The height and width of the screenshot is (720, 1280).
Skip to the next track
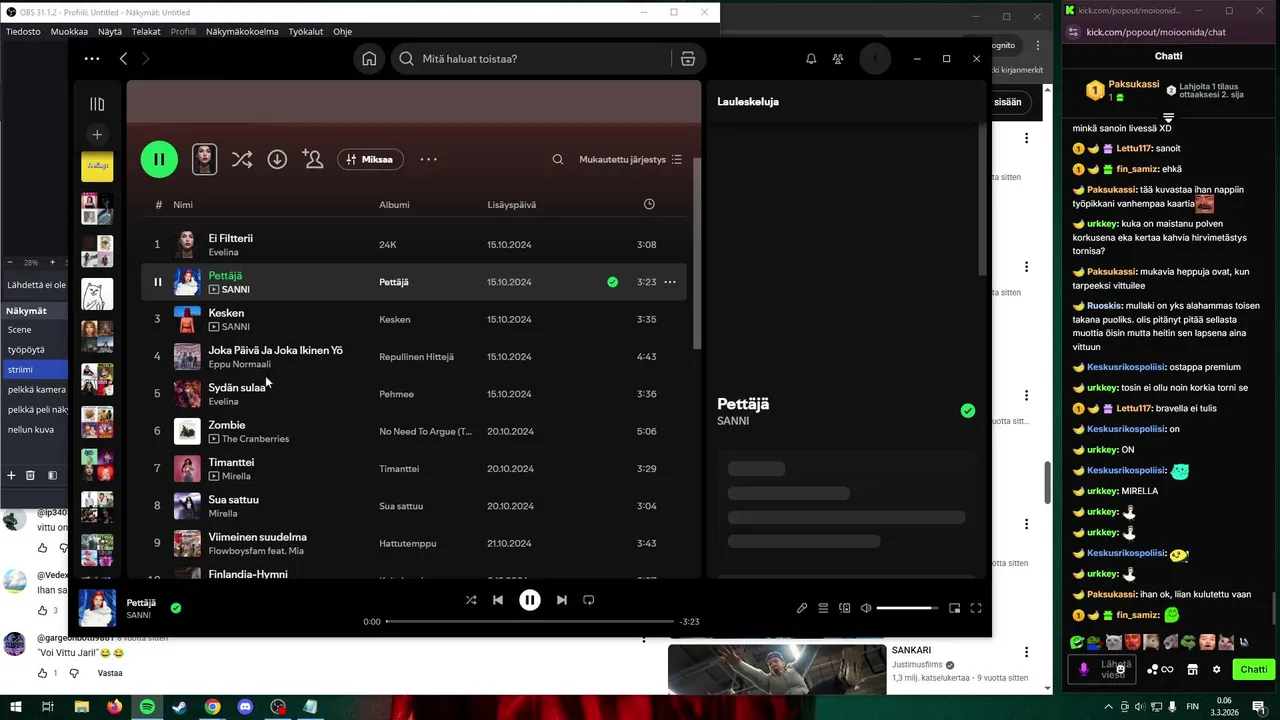pyautogui.click(x=562, y=600)
